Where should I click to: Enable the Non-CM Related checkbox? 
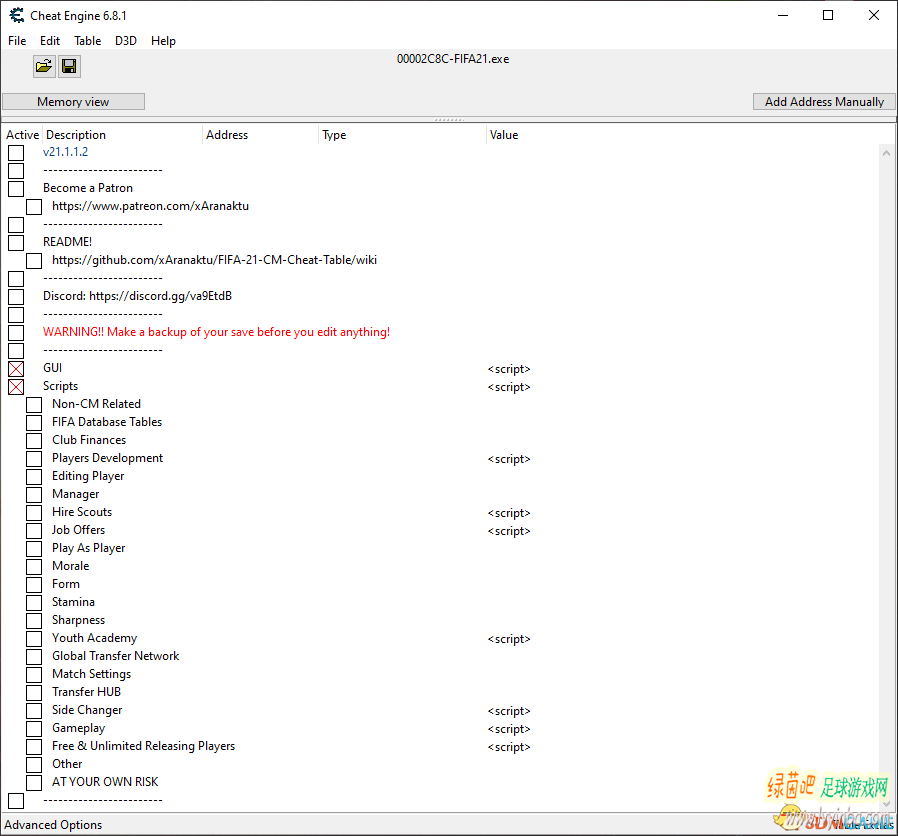pyautogui.click(x=34, y=405)
